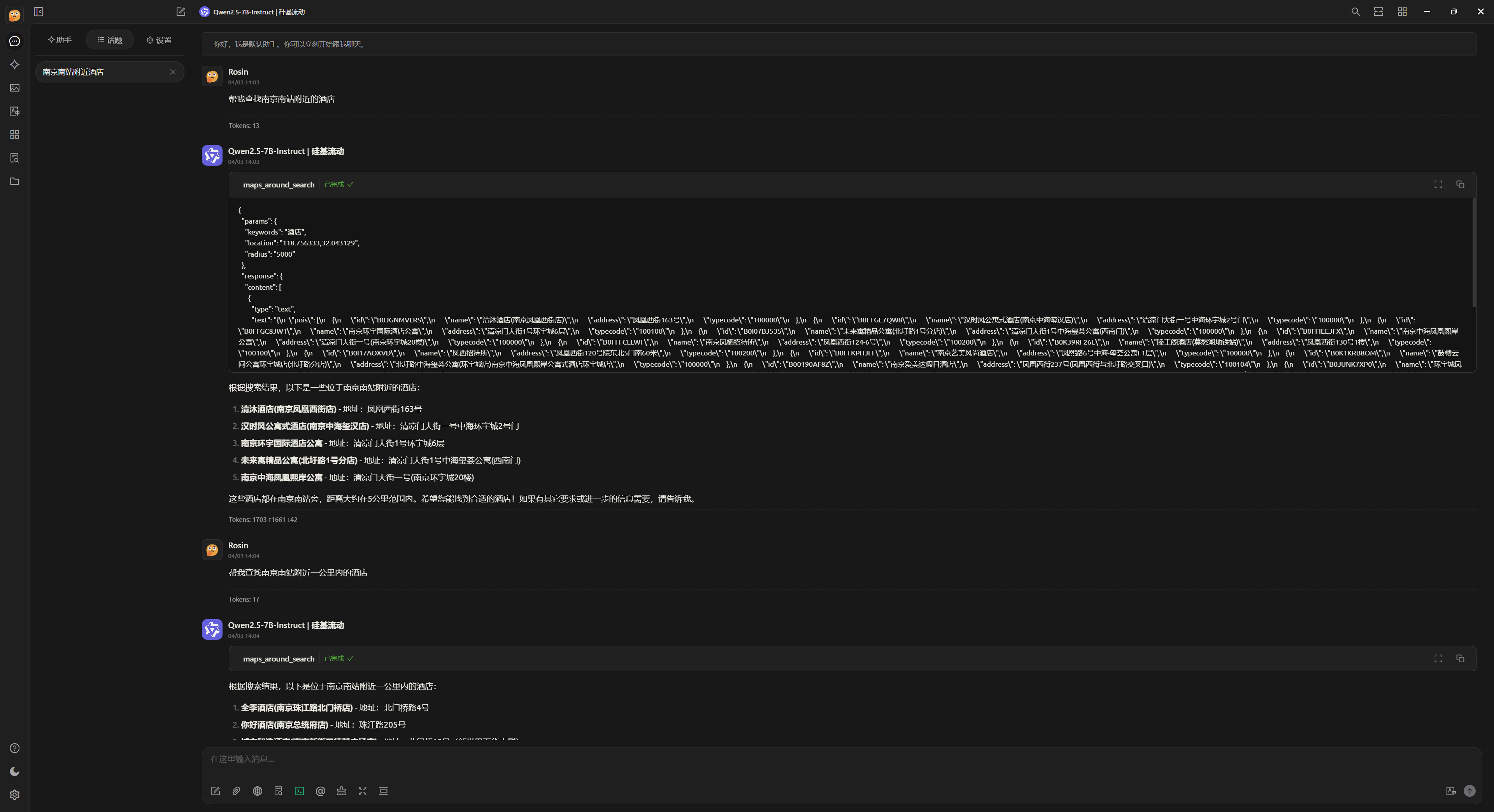
Task: Clear messages with the broom icon
Action: (x=342, y=791)
